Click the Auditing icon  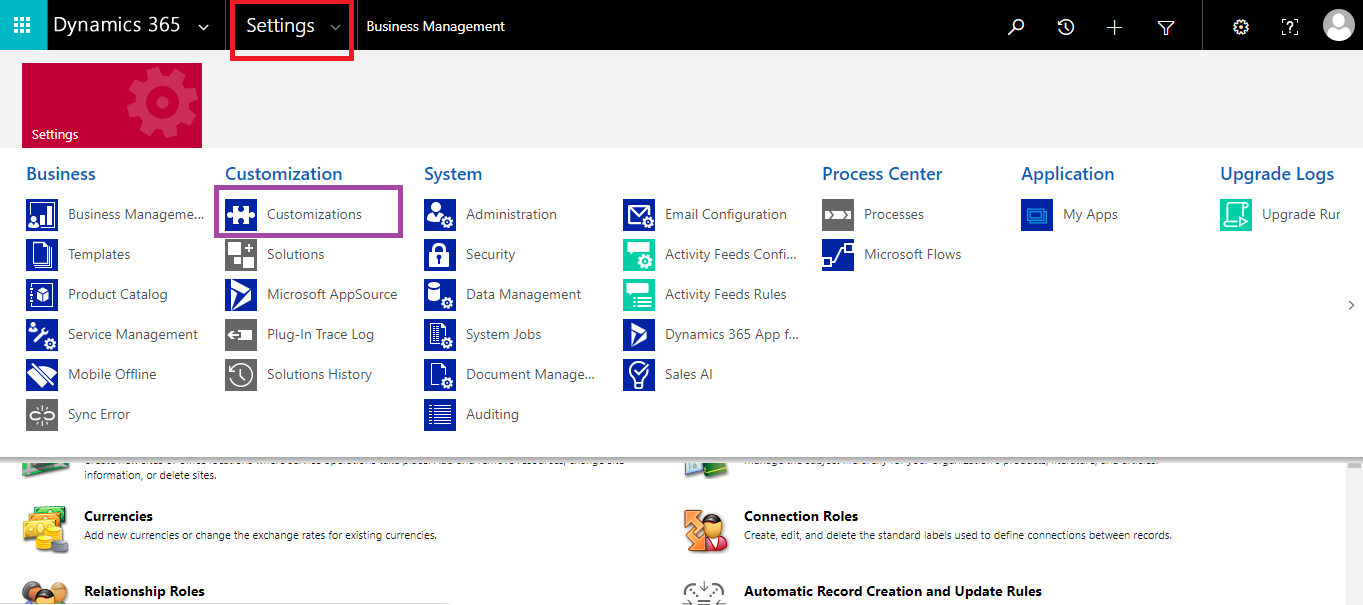[x=440, y=415]
